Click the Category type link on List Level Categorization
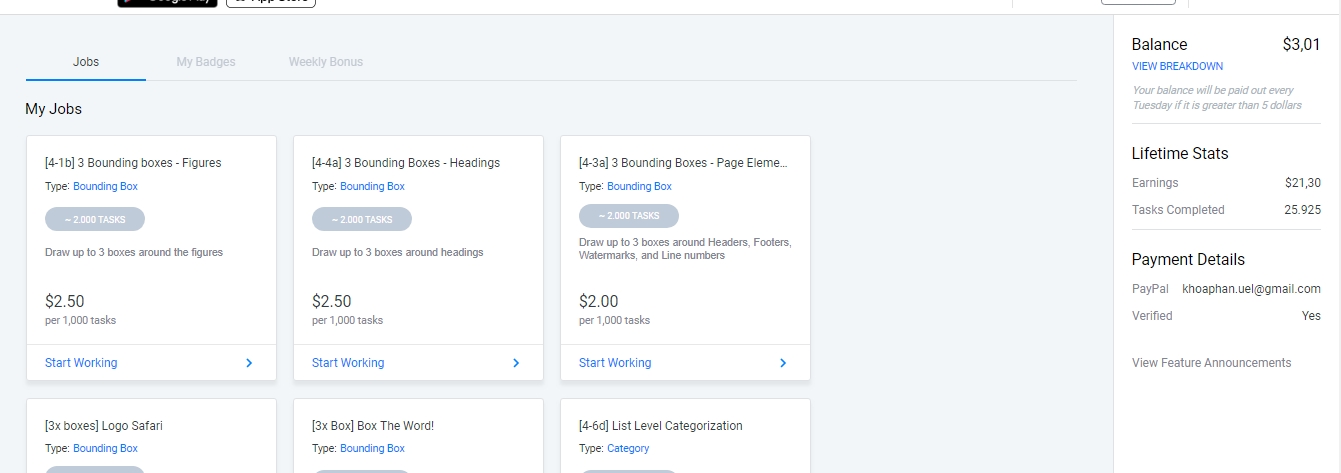 pos(628,449)
